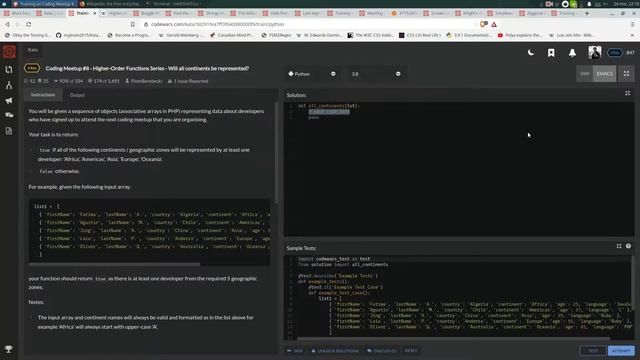Click UNLOCK SOLUTIONS button
640x360 pixels.
[335, 351]
